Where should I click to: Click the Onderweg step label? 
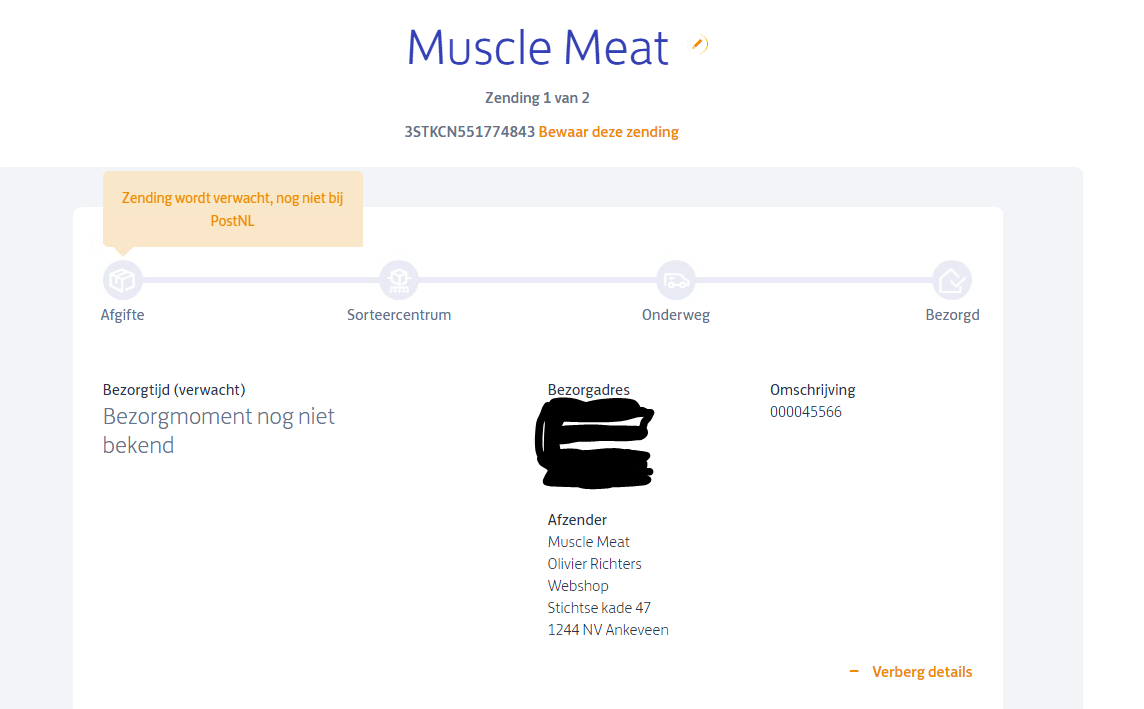pyautogui.click(x=676, y=315)
